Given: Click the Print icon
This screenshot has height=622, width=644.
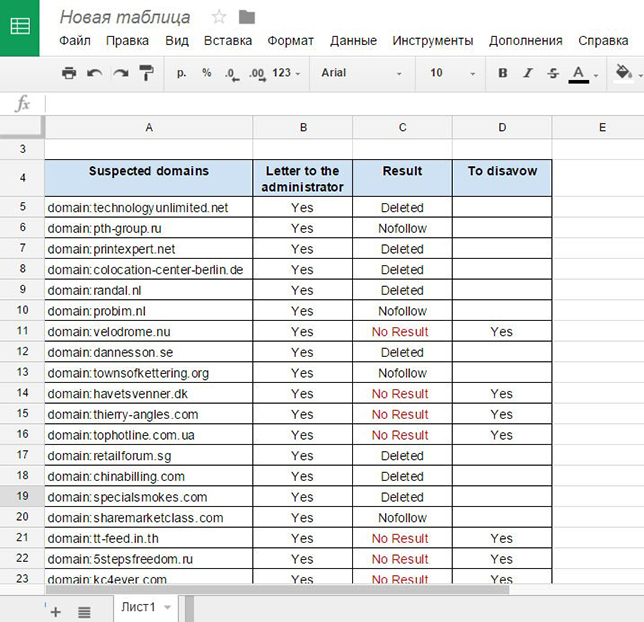Looking at the screenshot, I should (x=69, y=73).
